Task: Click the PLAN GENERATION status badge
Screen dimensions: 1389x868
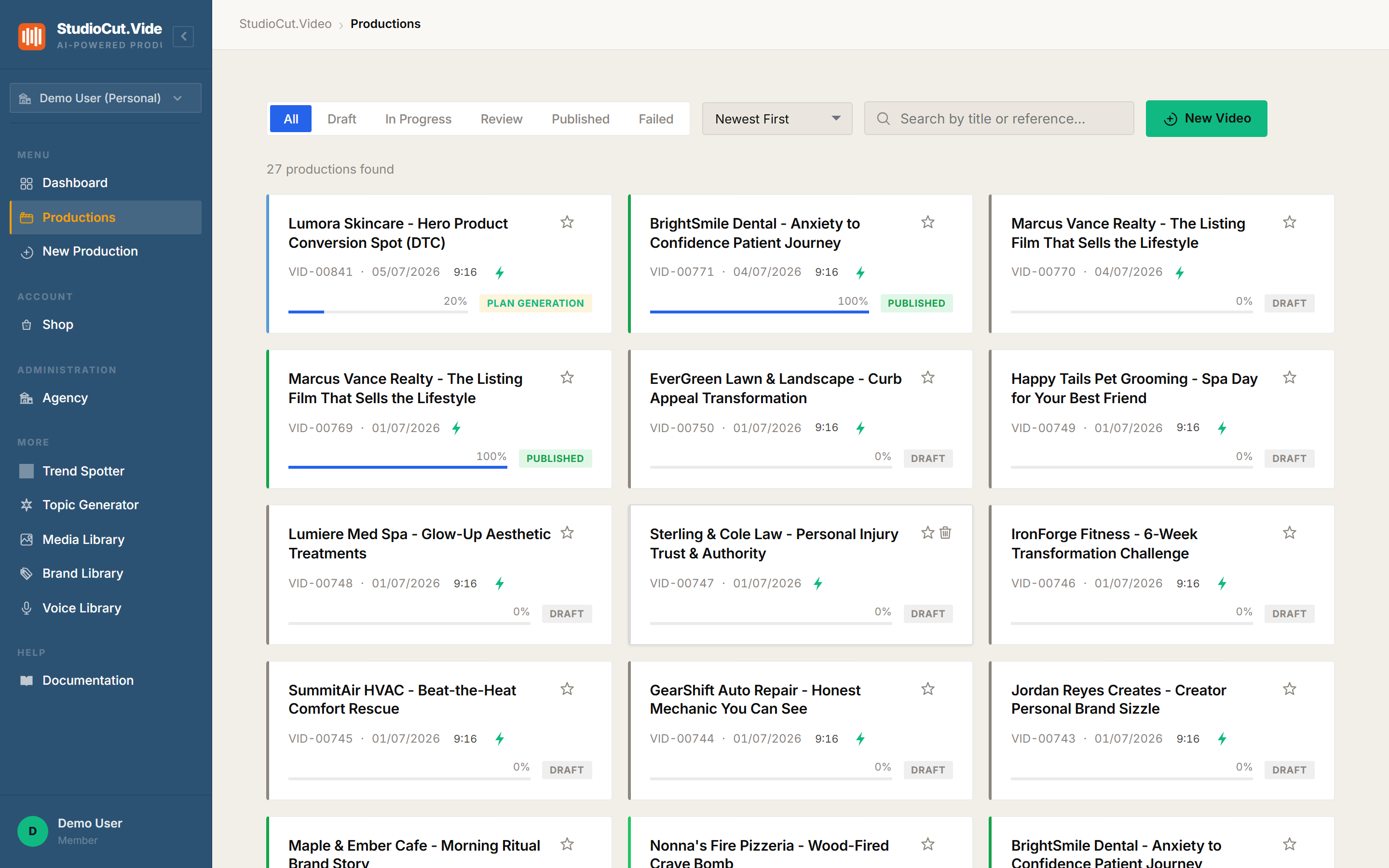Action: coord(535,303)
